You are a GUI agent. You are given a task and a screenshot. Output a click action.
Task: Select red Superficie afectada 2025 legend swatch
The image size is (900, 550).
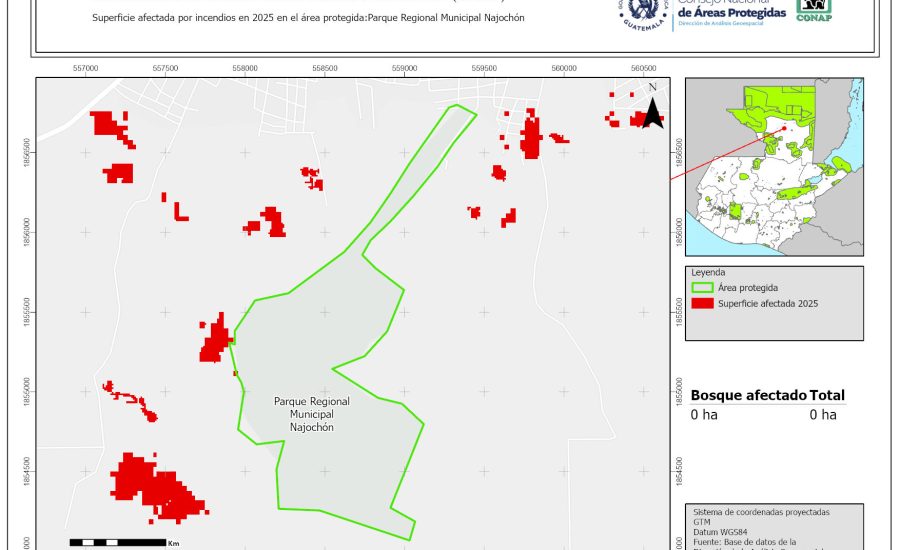pyautogui.click(x=702, y=303)
